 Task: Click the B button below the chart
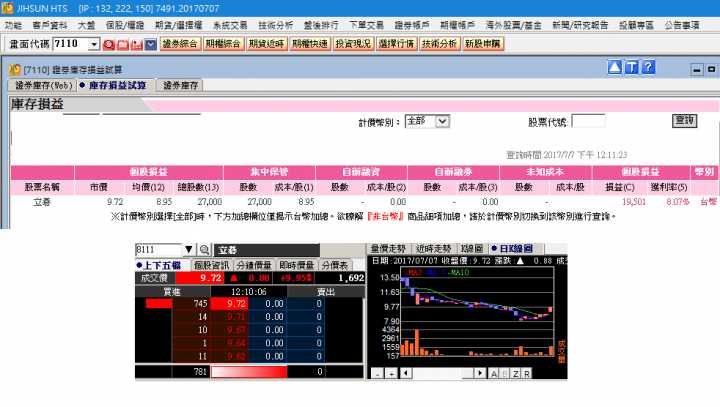click(505, 373)
